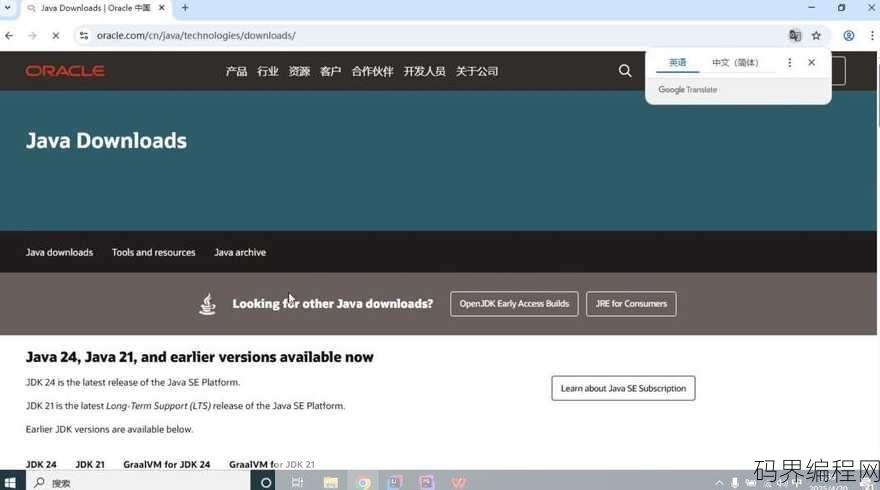The height and width of the screenshot is (490, 880).
Task: Open File Explorer from the taskbar
Action: [331, 482]
